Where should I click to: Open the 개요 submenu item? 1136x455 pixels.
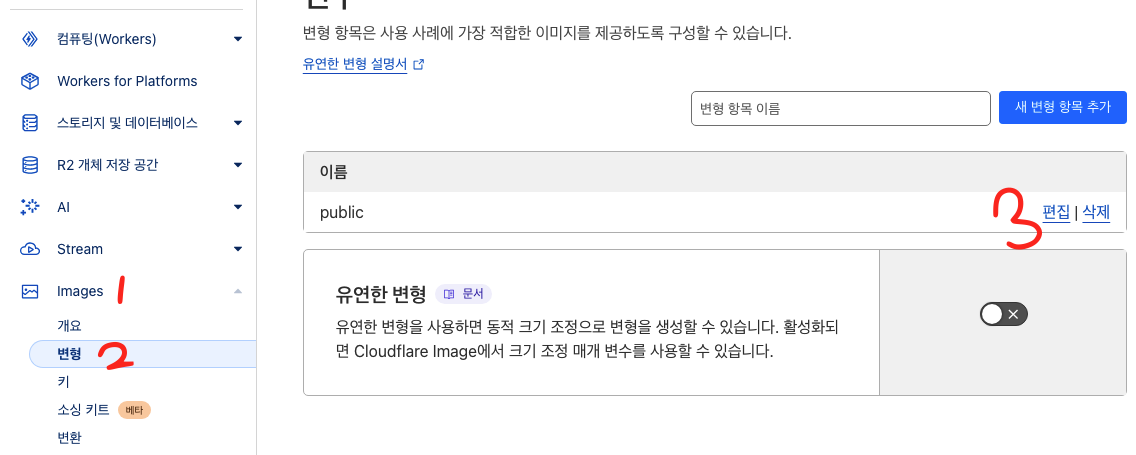(69, 325)
